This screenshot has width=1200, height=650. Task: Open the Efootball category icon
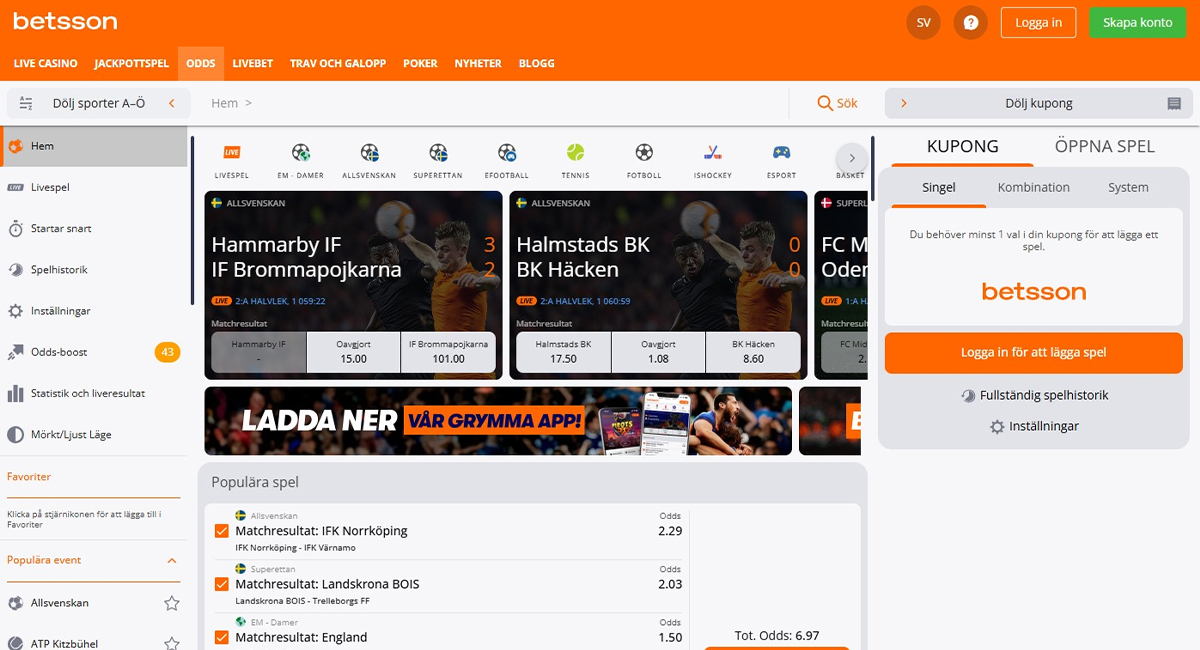click(506, 153)
